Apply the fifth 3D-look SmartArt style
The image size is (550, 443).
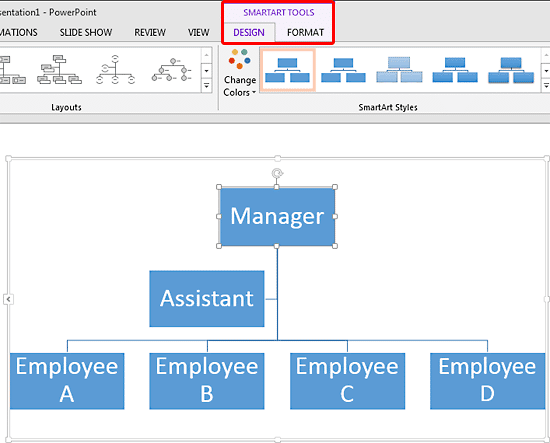coord(511,70)
